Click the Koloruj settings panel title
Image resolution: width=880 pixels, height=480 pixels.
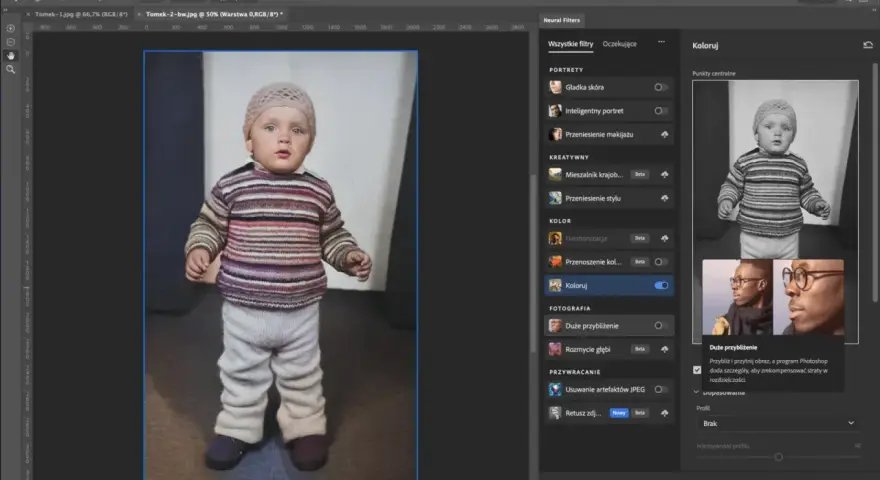coord(705,45)
